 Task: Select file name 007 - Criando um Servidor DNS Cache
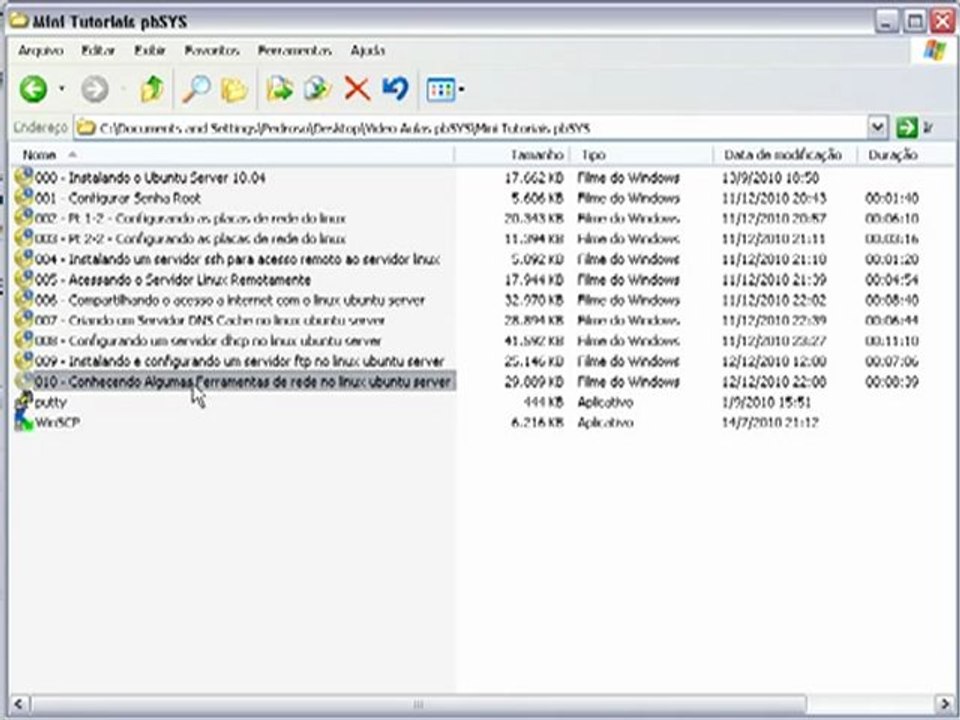[x=210, y=321]
